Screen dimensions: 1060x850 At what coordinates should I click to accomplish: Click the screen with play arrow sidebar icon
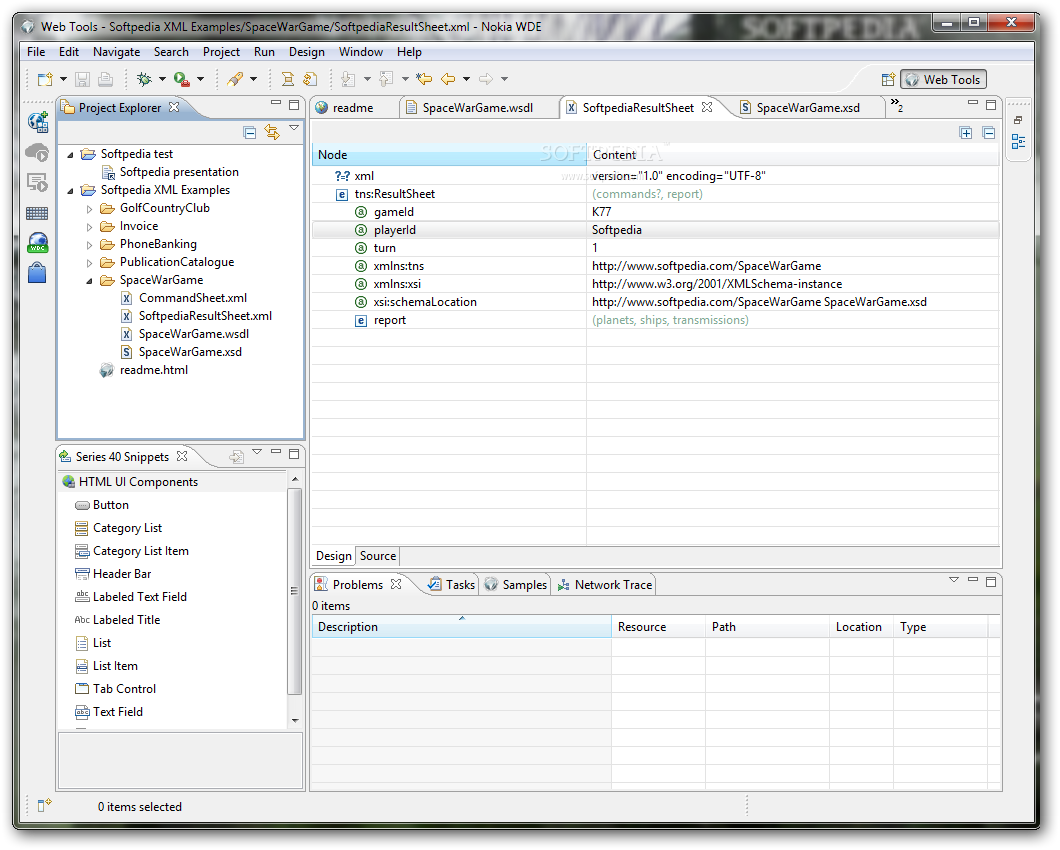coord(37,183)
